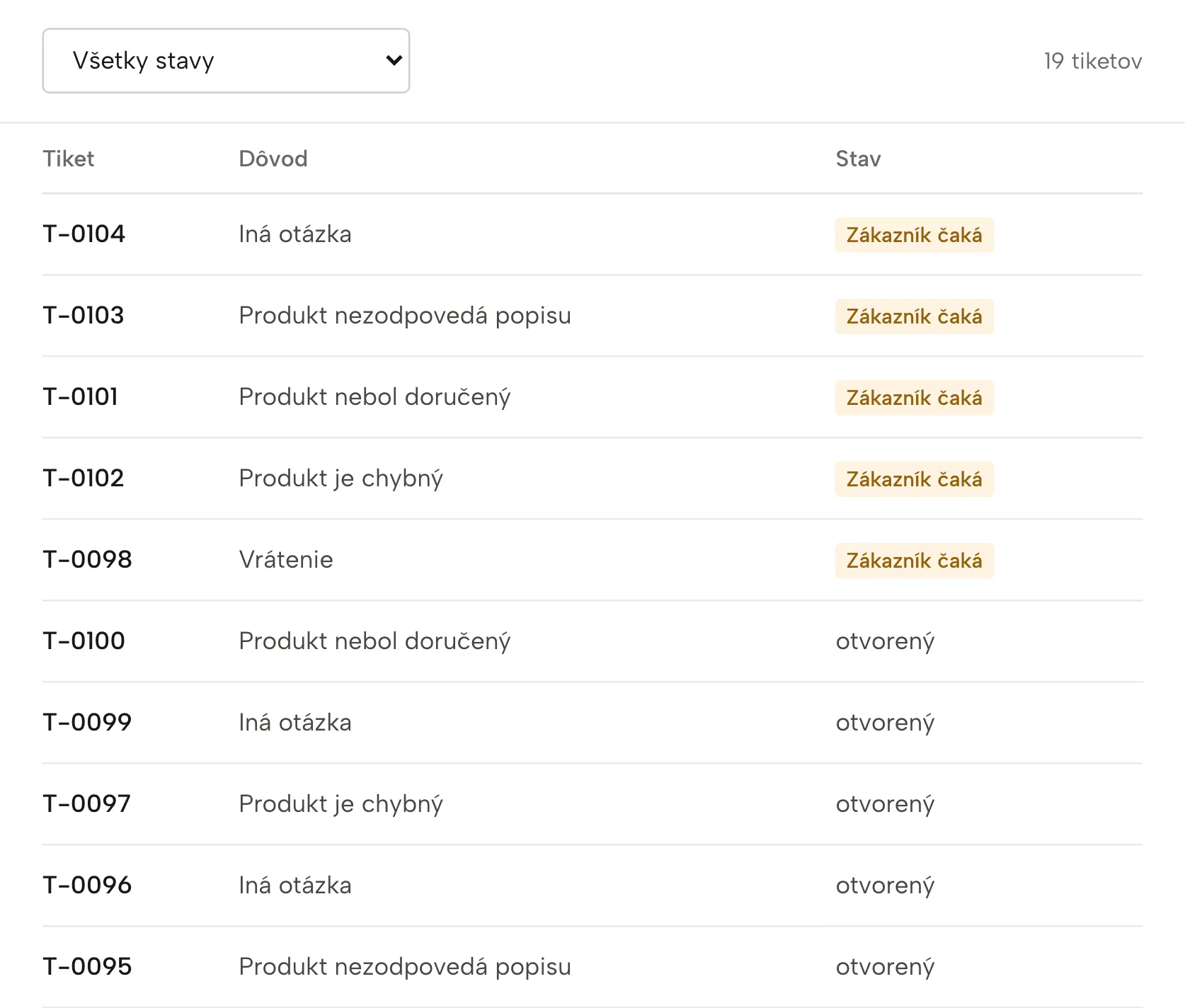Click the otvorený status of T-0100
Image resolution: width=1185 pixels, height=1008 pixels.
885,641
